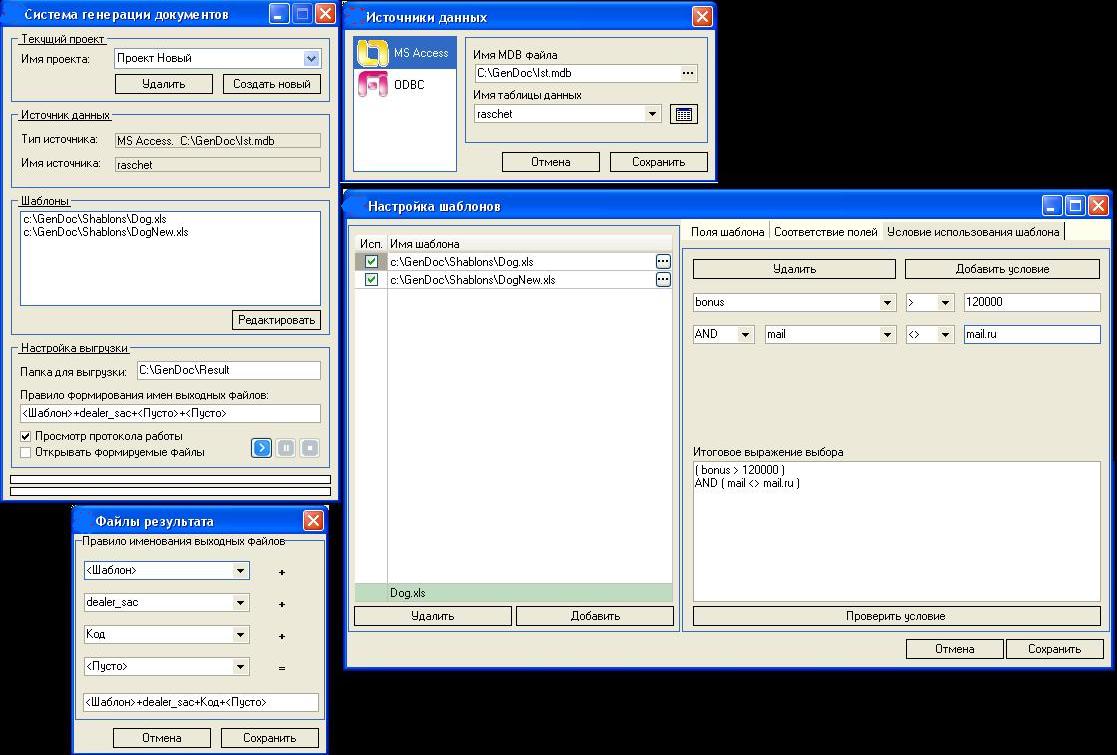Close the Файлы результата window

click(x=313, y=521)
